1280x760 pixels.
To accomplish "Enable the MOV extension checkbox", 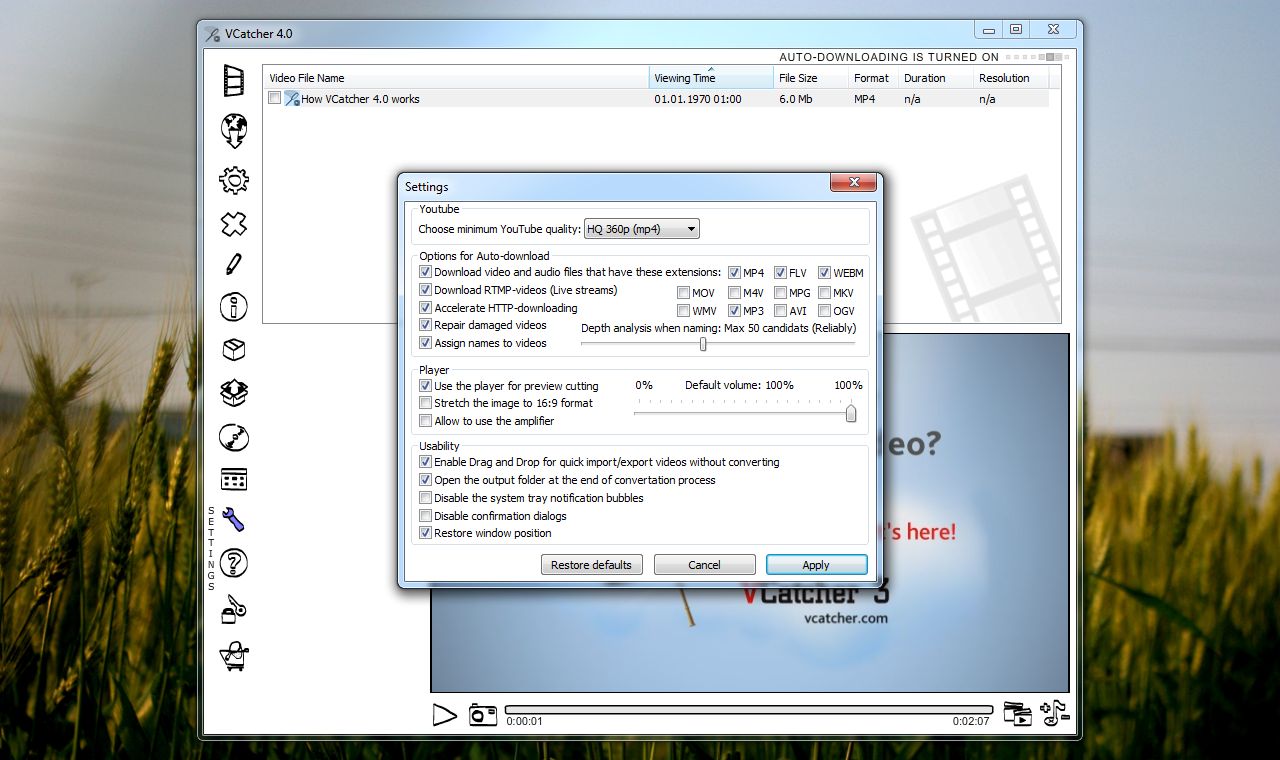I will click(x=683, y=293).
